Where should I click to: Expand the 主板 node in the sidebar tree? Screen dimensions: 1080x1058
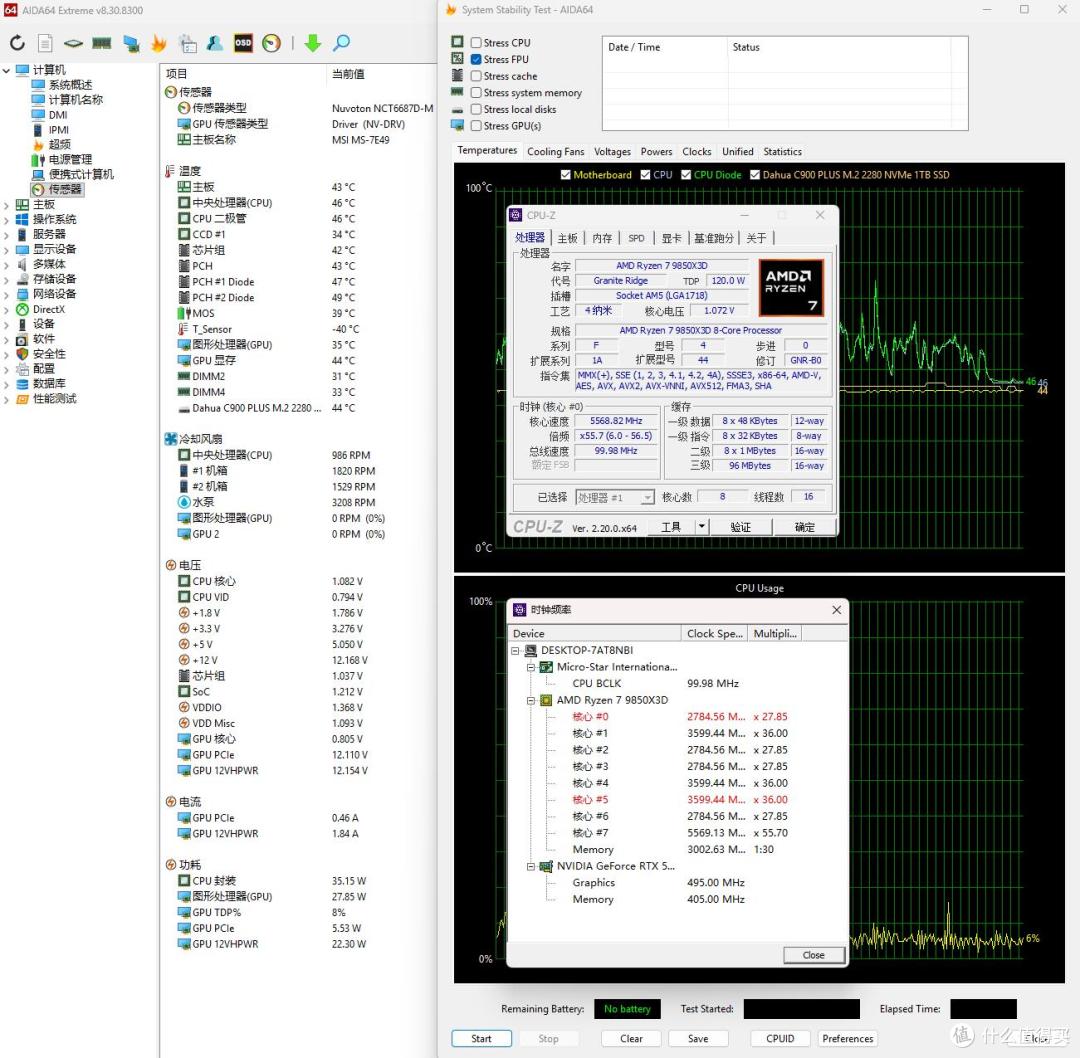point(6,205)
